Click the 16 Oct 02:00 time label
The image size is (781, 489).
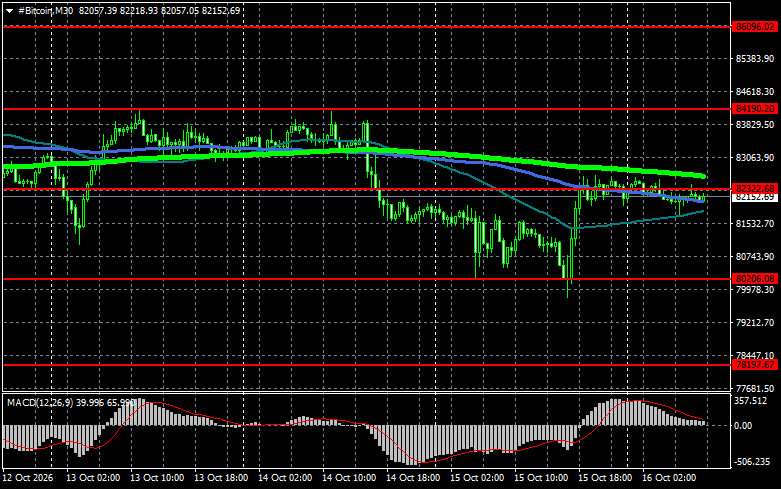pos(669,478)
